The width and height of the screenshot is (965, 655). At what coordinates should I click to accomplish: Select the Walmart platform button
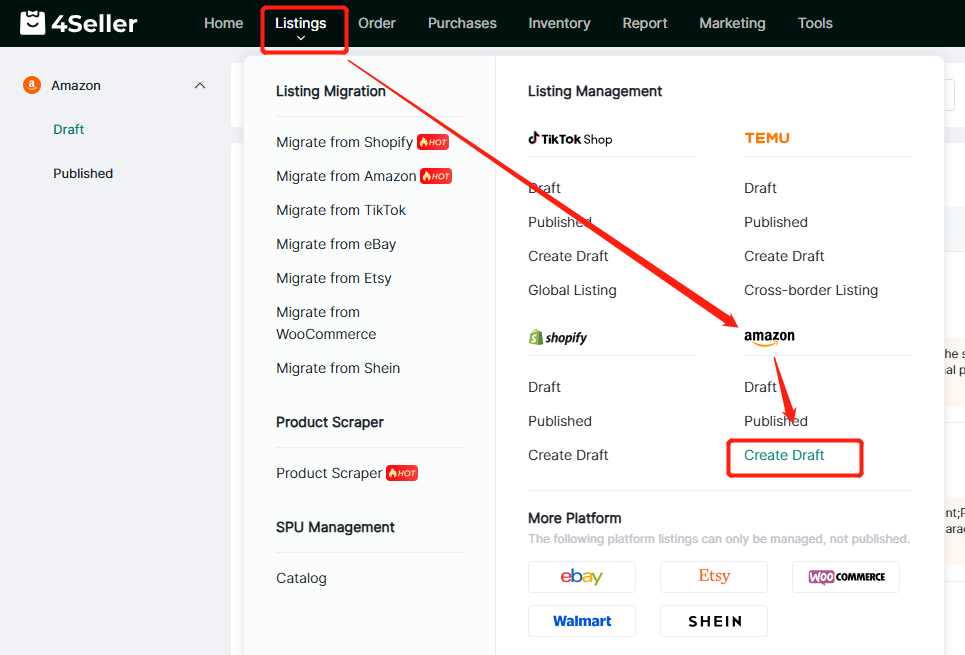coord(582,621)
